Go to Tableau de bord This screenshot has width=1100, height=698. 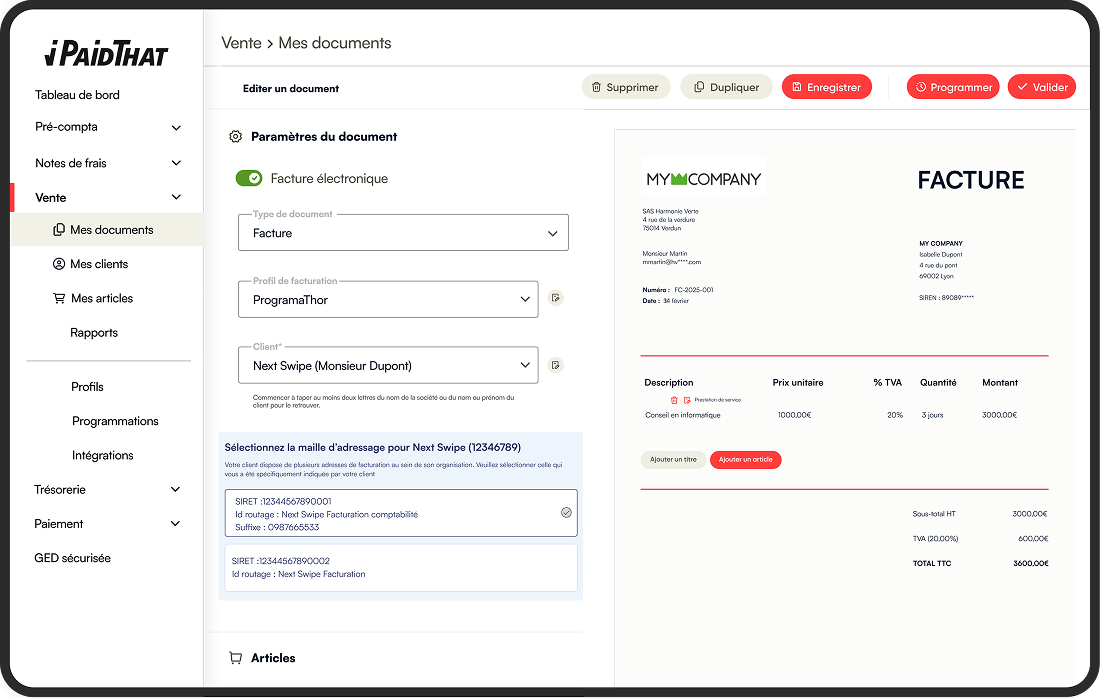coord(77,95)
